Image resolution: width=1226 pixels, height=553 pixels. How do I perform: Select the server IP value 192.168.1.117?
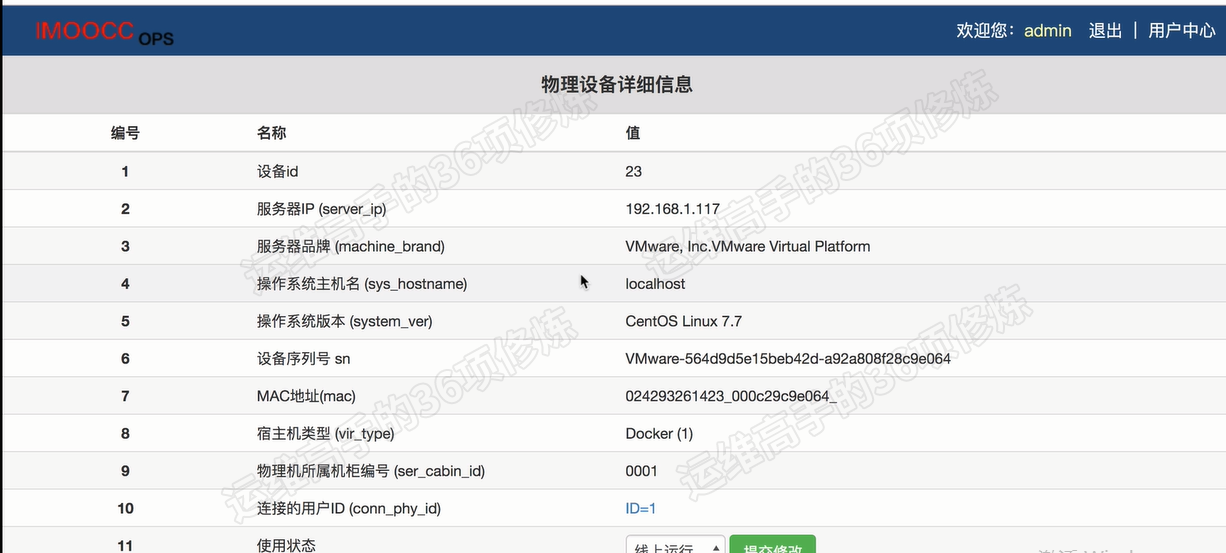672,209
